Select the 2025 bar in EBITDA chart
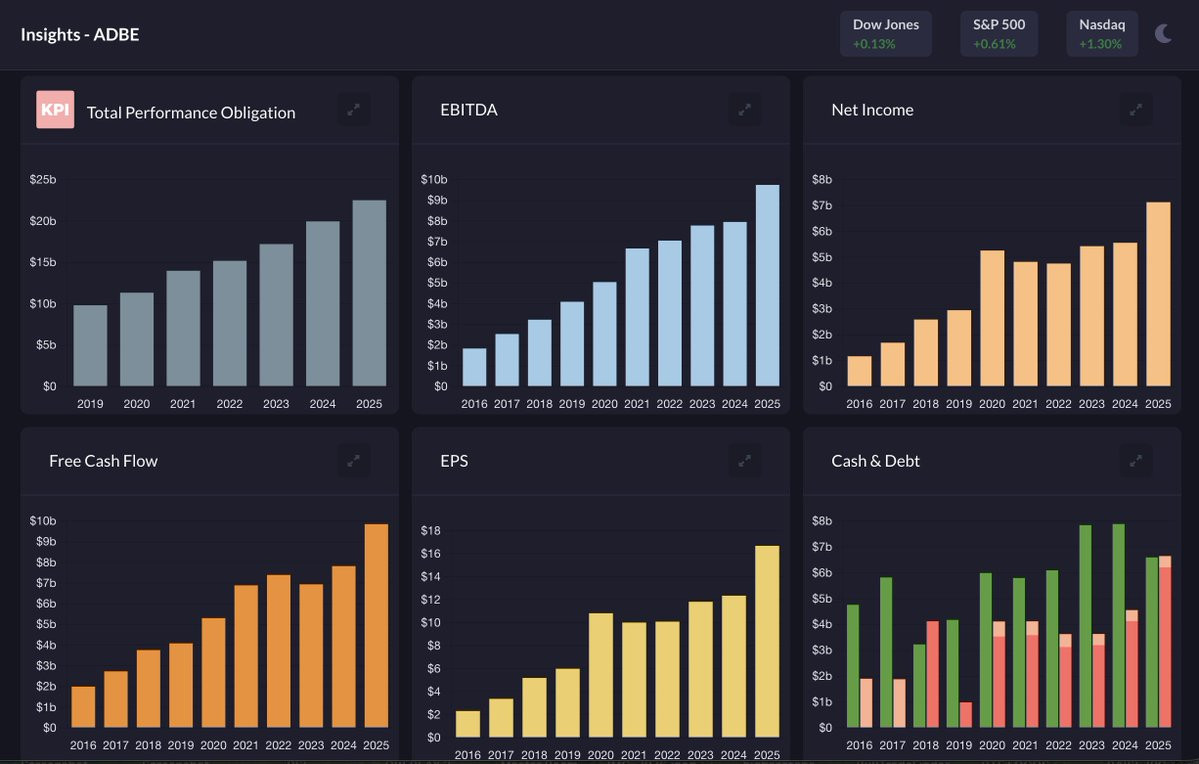 tap(768, 285)
